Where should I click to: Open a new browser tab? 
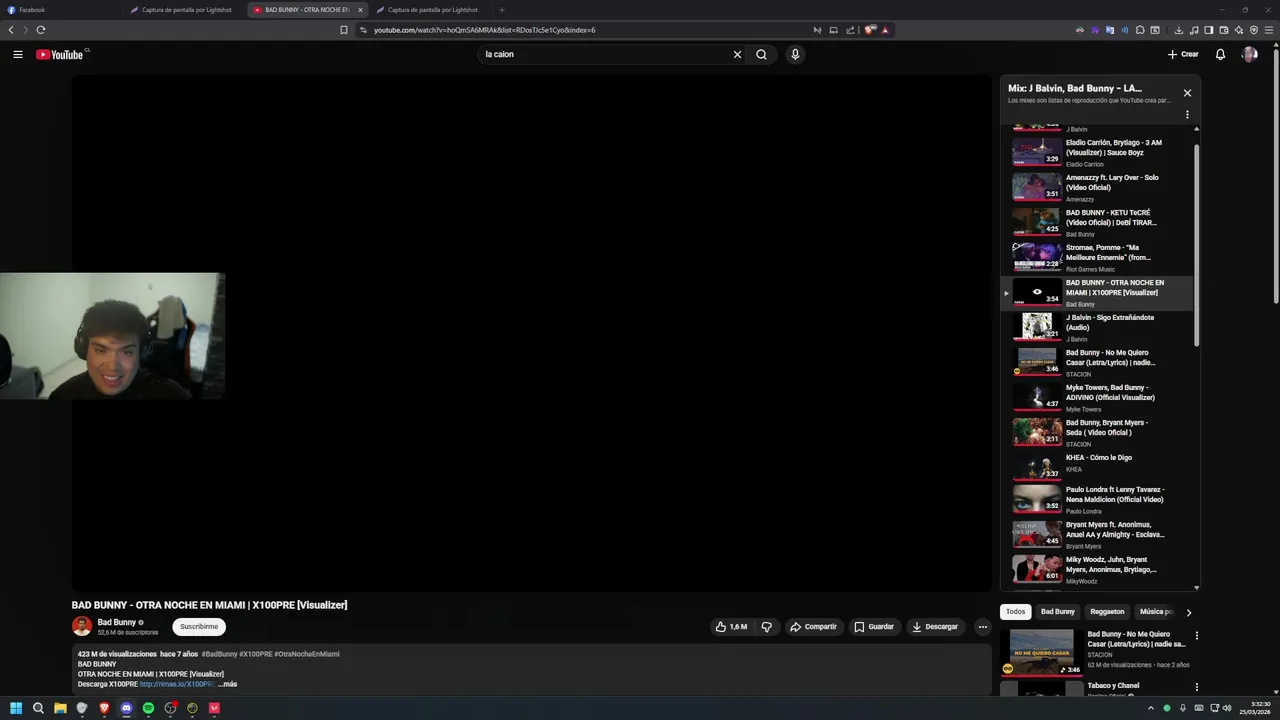[502, 10]
